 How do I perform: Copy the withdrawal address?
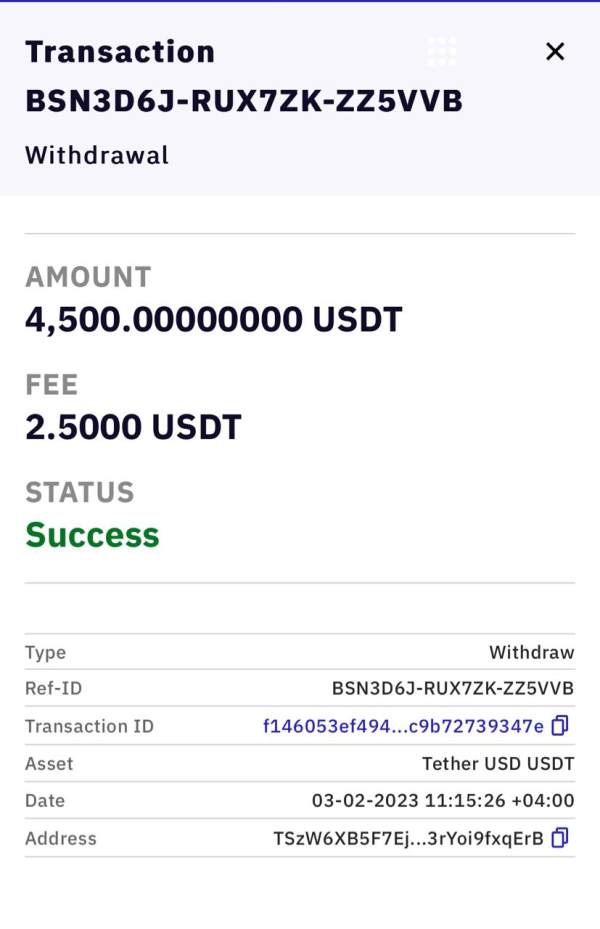[560, 838]
